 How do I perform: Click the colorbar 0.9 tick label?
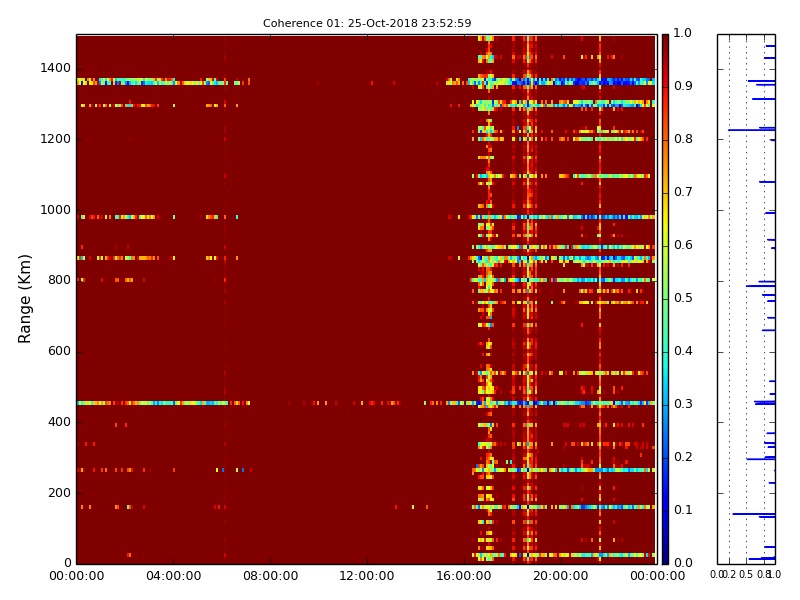pyautogui.click(x=683, y=86)
